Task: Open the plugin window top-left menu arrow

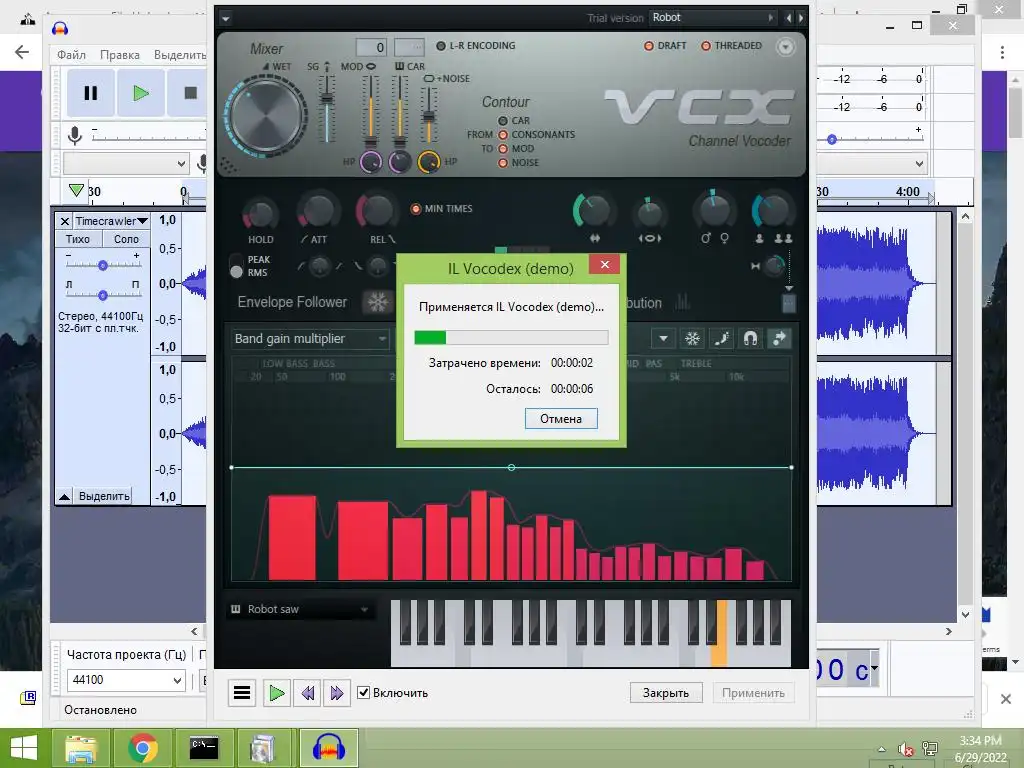Action: [225, 18]
